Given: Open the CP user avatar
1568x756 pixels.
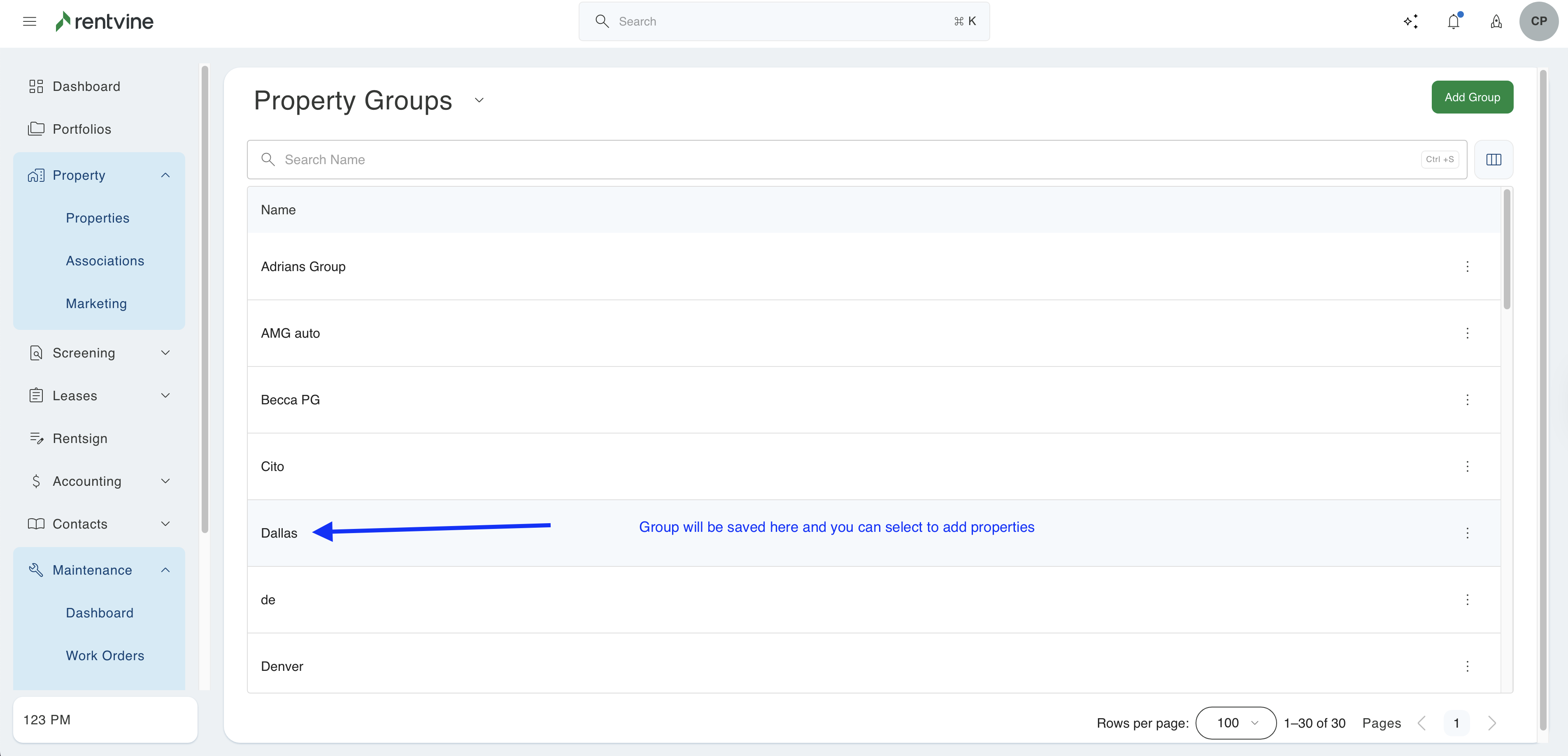Looking at the screenshot, I should coord(1538,21).
